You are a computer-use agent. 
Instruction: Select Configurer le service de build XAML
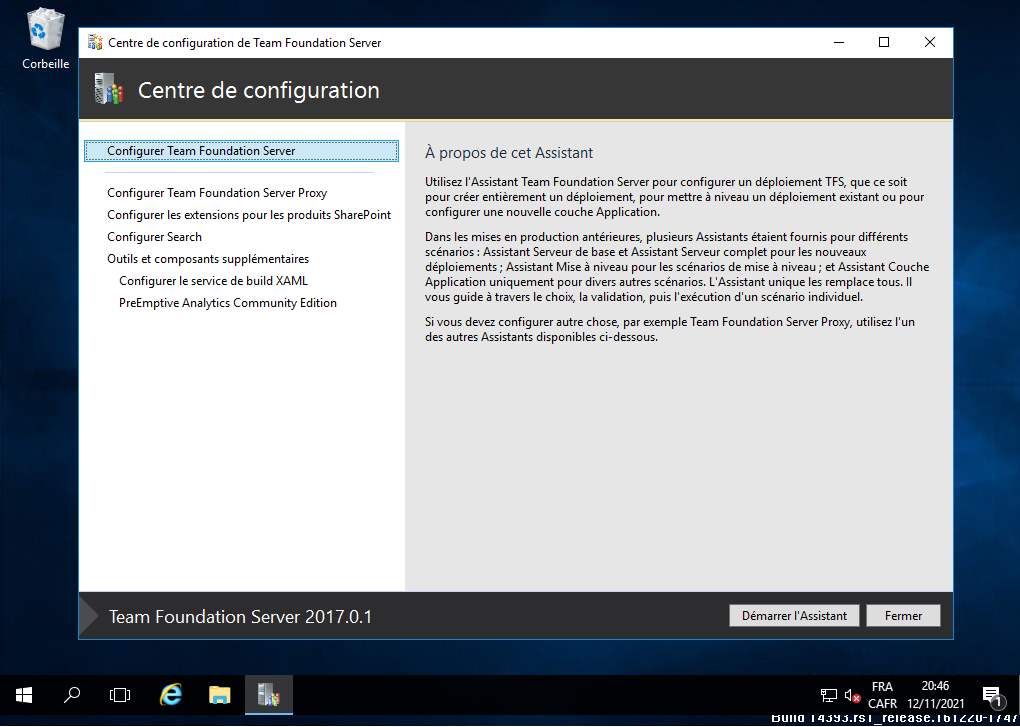tap(213, 281)
